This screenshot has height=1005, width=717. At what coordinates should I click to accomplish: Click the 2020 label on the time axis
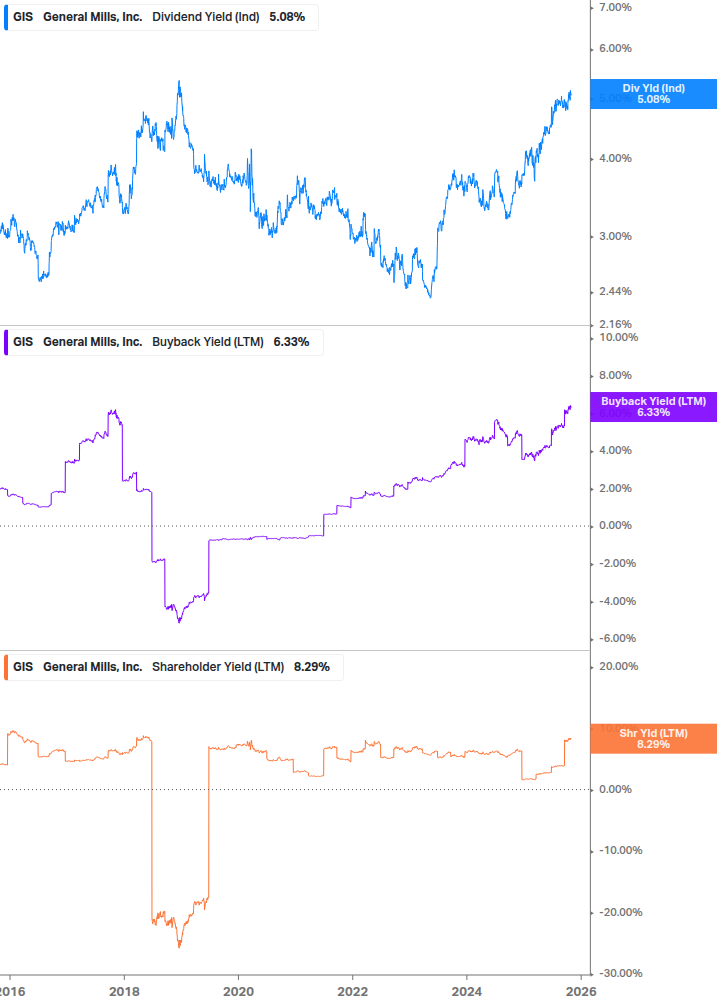point(238,992)
